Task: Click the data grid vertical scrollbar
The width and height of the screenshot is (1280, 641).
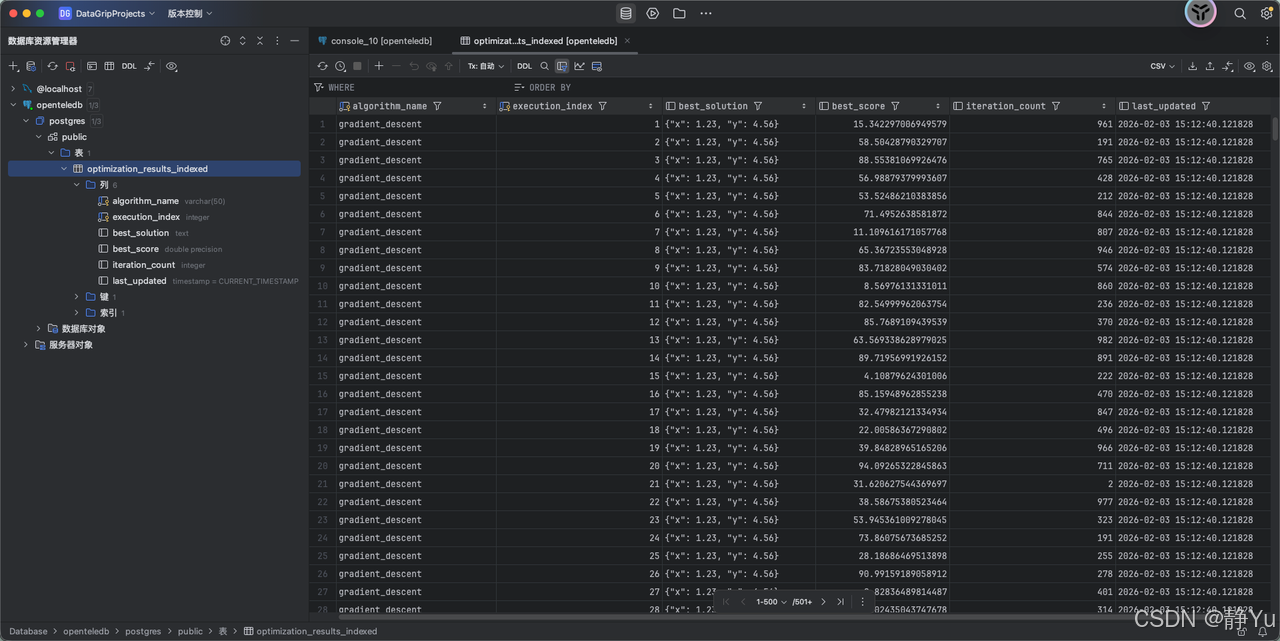Action: (1275, 129)
